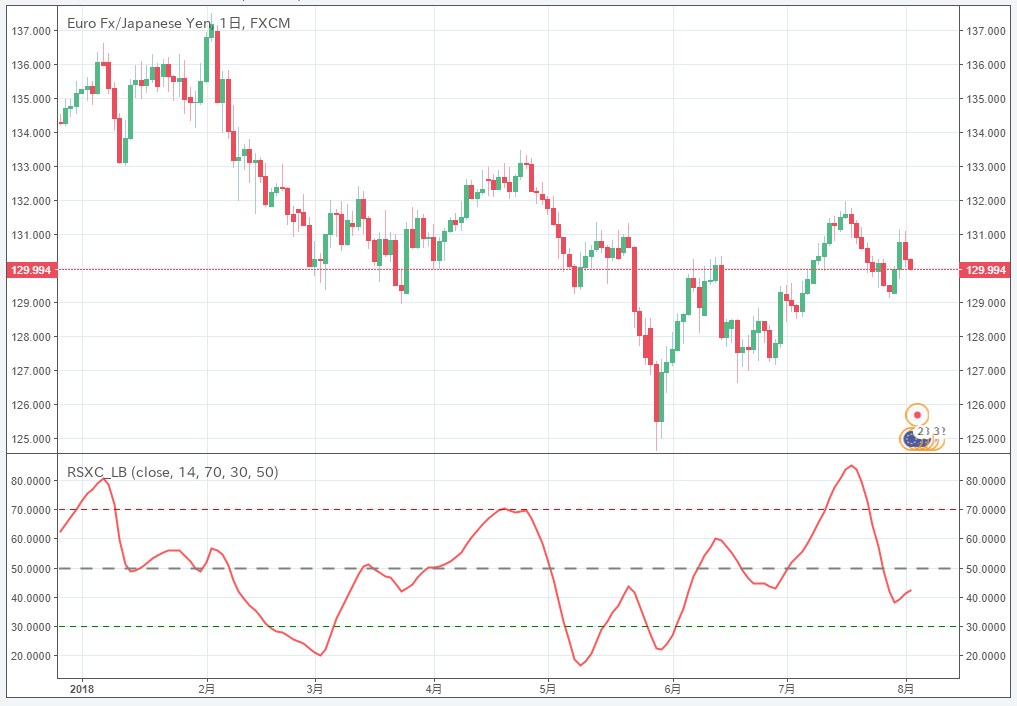
Task: Choose 132.000 on the left price axis
Action: 31,201
